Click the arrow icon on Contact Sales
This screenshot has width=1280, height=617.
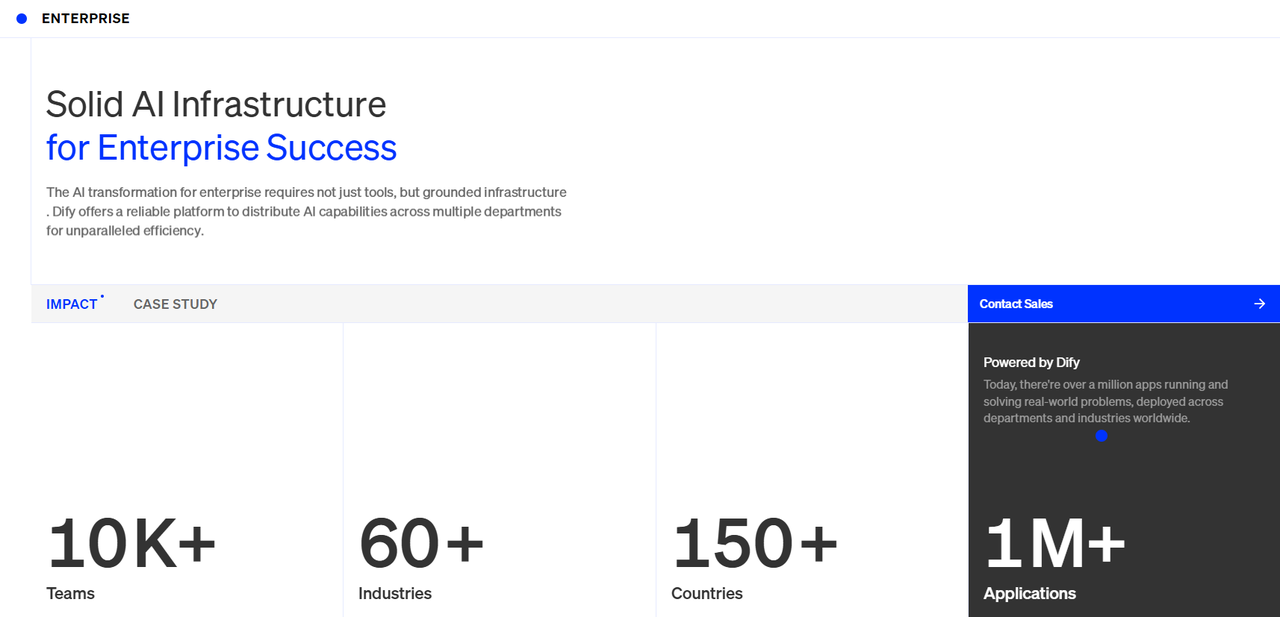[1259, 304]
